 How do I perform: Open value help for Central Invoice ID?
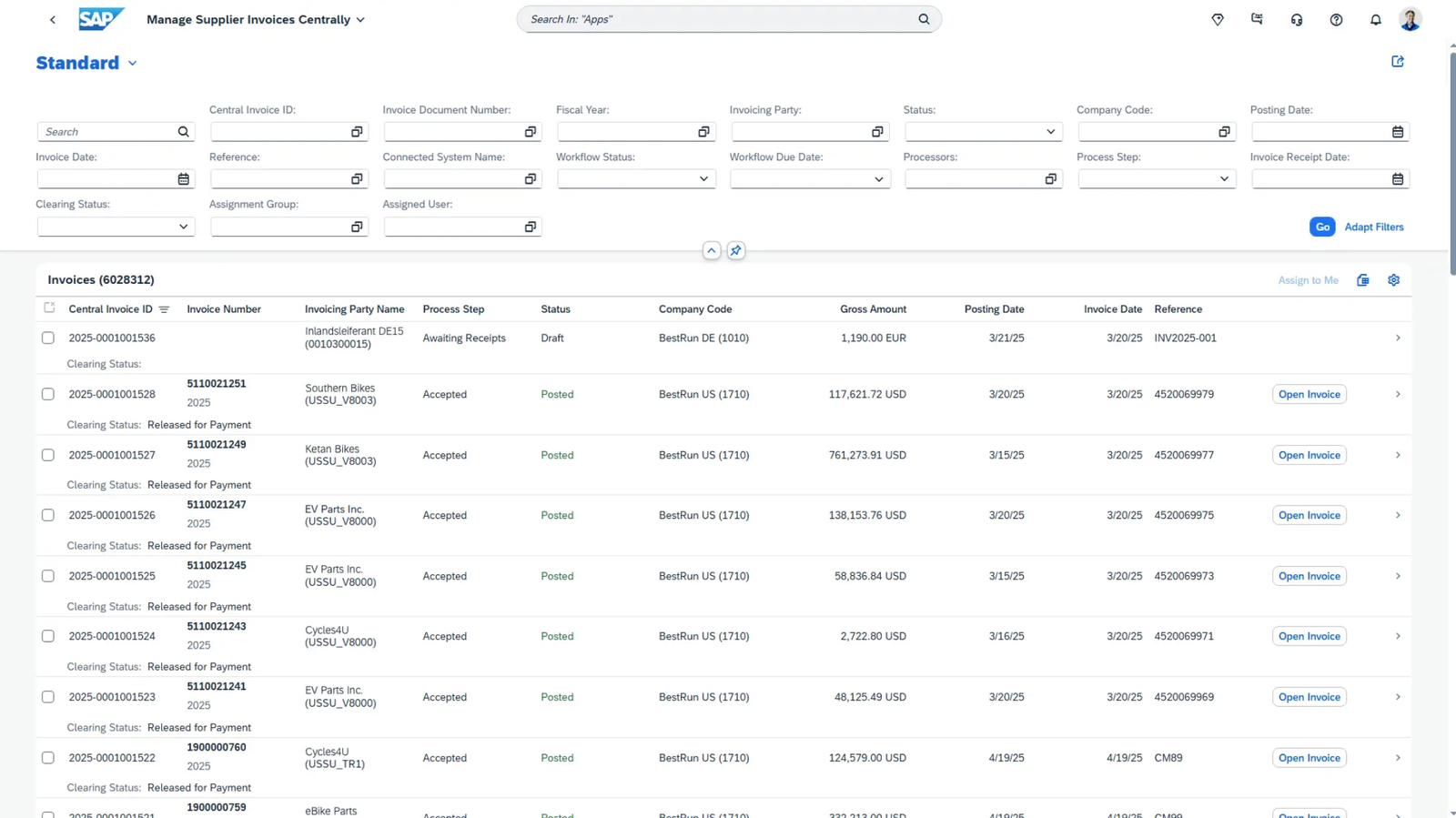[x=357, y=132]
